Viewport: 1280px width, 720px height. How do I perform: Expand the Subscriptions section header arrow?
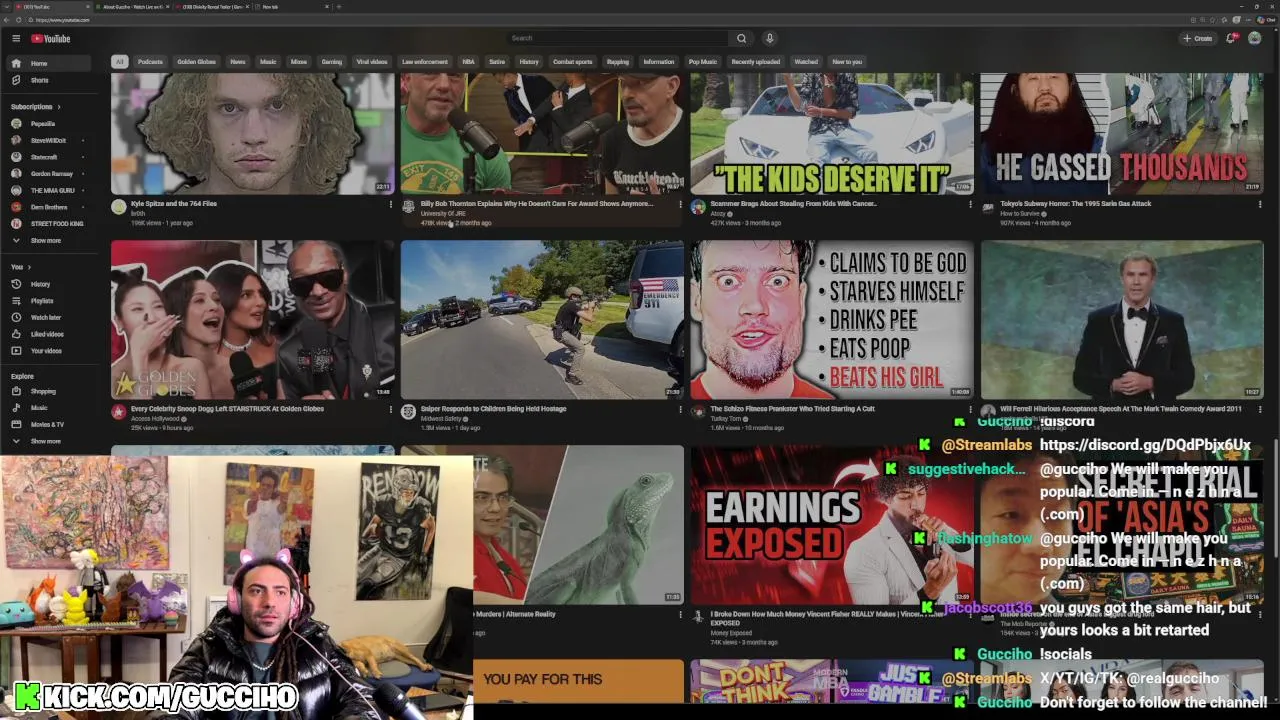(x=59, y=106)
